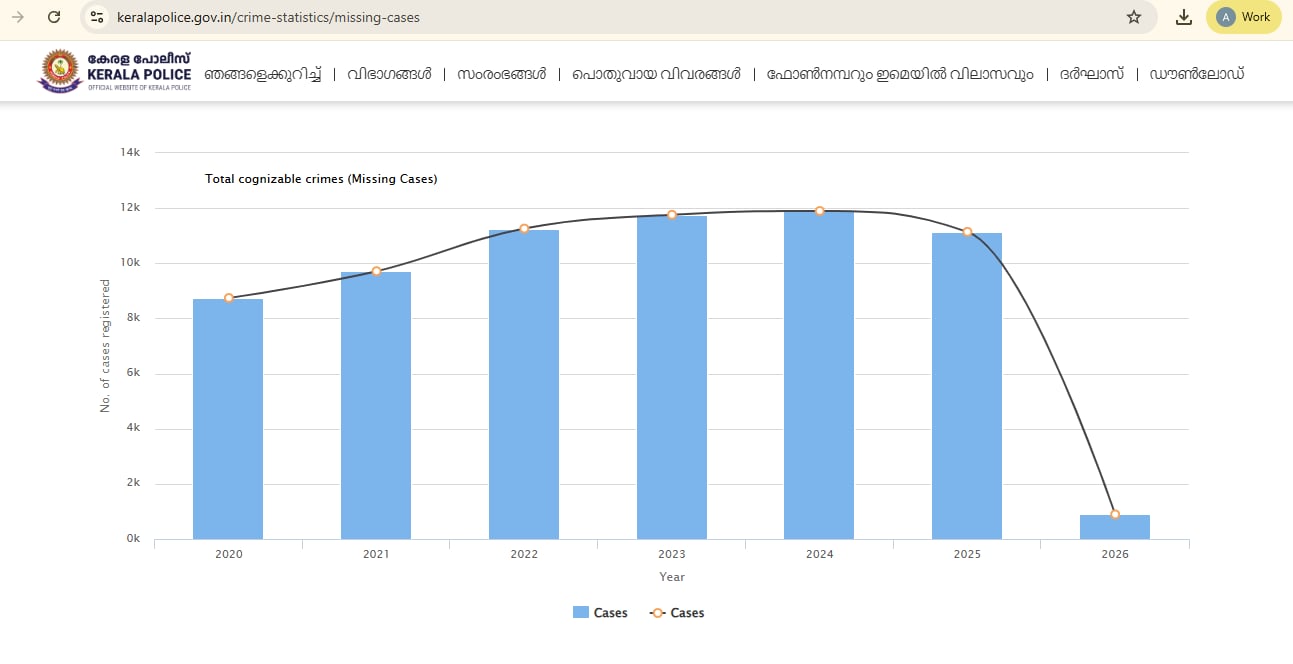This screenshot has width=1293, height=664.
Task: Bookmark this page with star icon
Action: click(x=1133, y=17)
